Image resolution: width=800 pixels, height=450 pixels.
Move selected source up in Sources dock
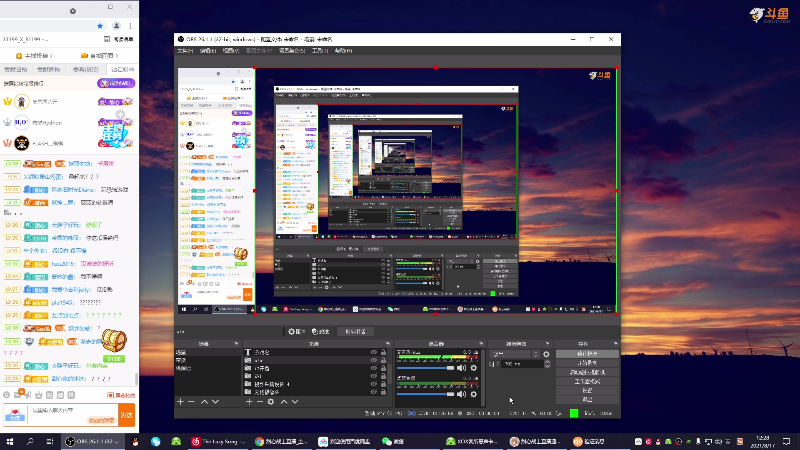[x=284, y=402]
